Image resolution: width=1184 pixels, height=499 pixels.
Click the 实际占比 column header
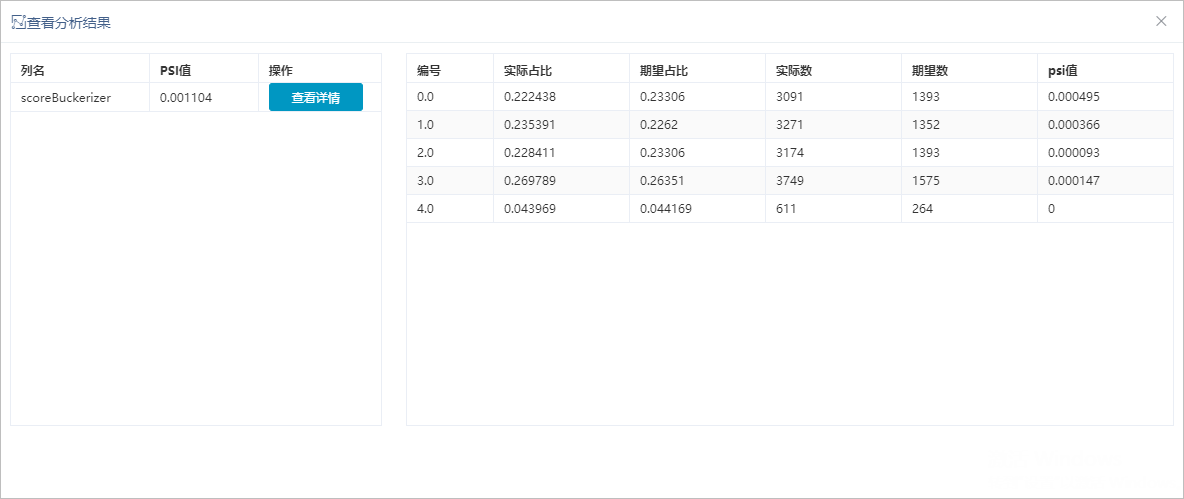(x=528, y=71)
